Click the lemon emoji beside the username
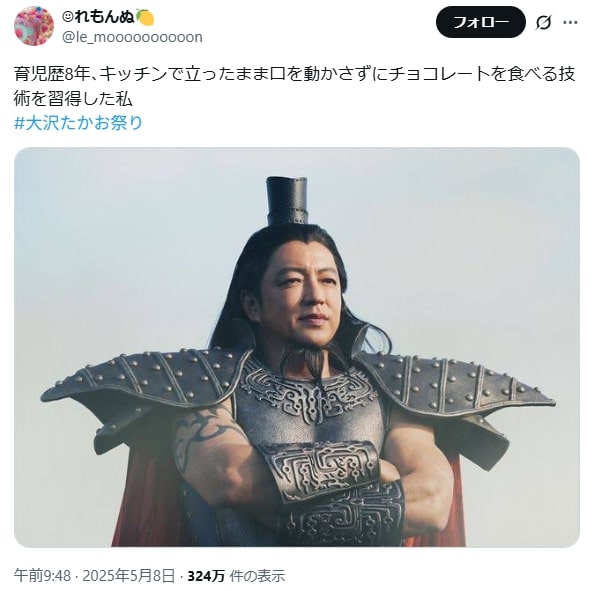The image size is (593, 591). (145, 17)
